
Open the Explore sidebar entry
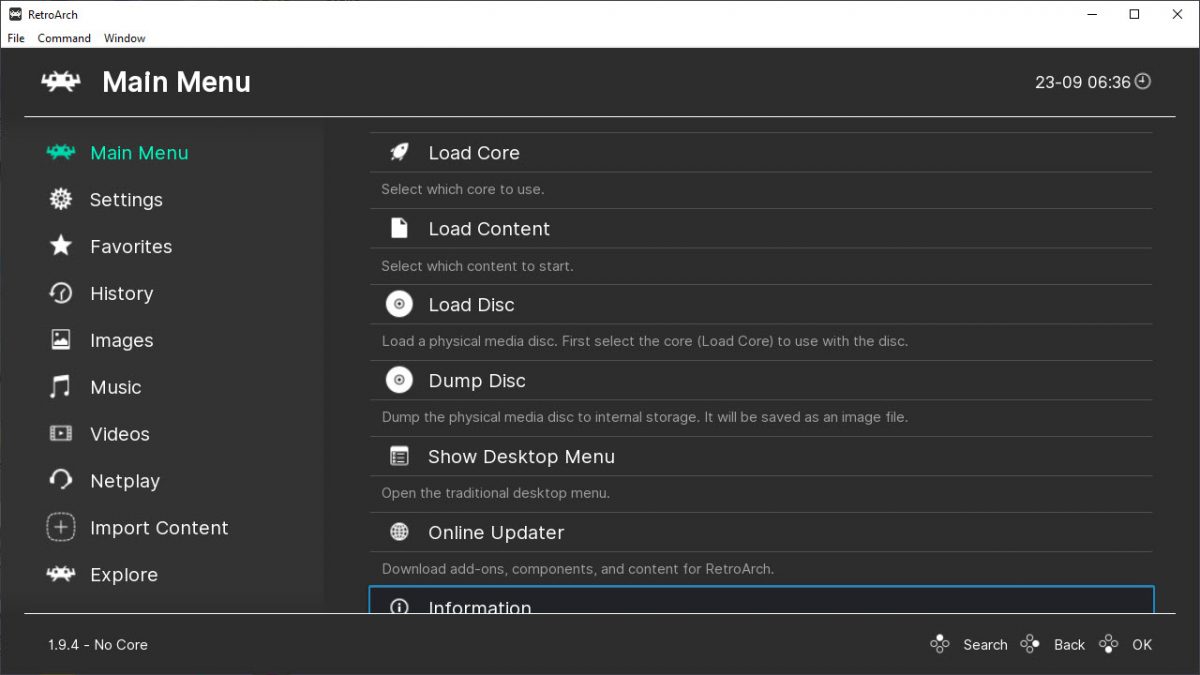coord(123,575)
